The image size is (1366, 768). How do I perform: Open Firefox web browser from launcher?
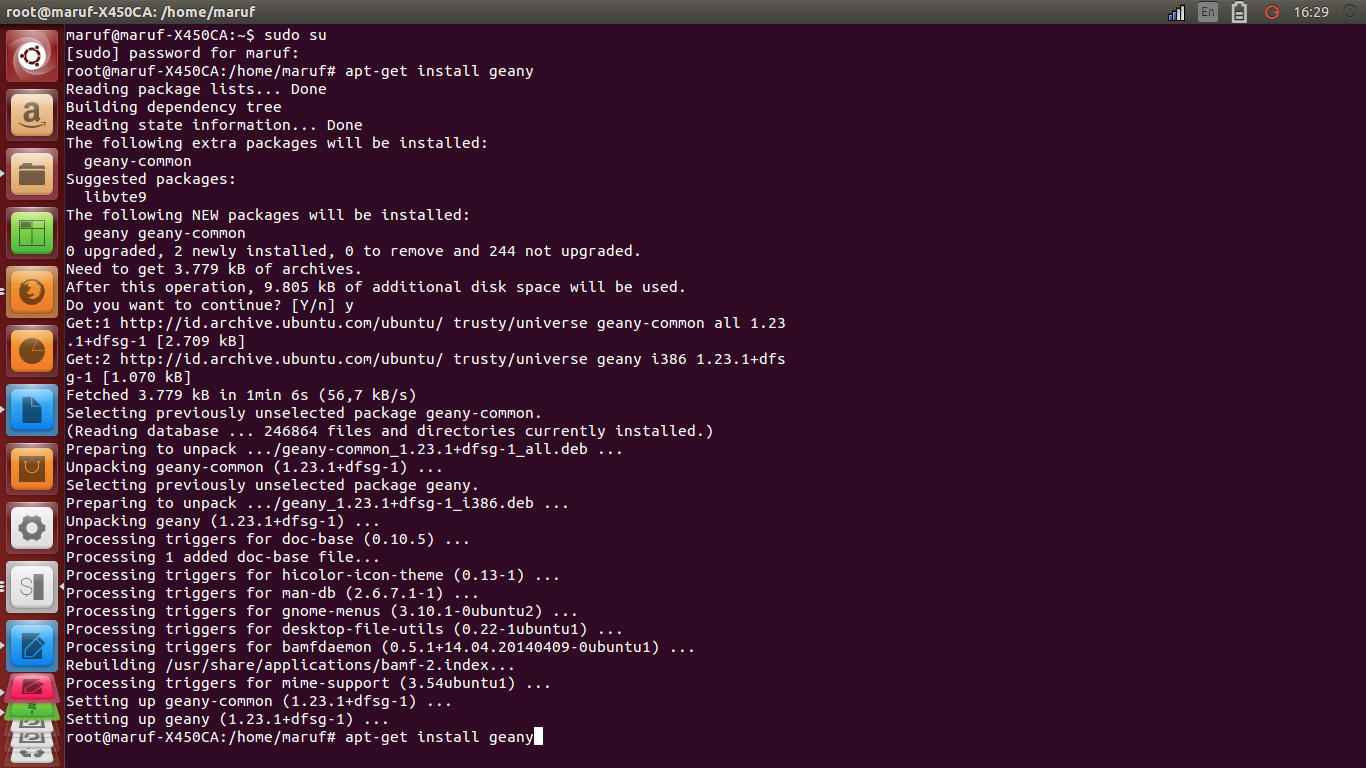coord(32,292)
